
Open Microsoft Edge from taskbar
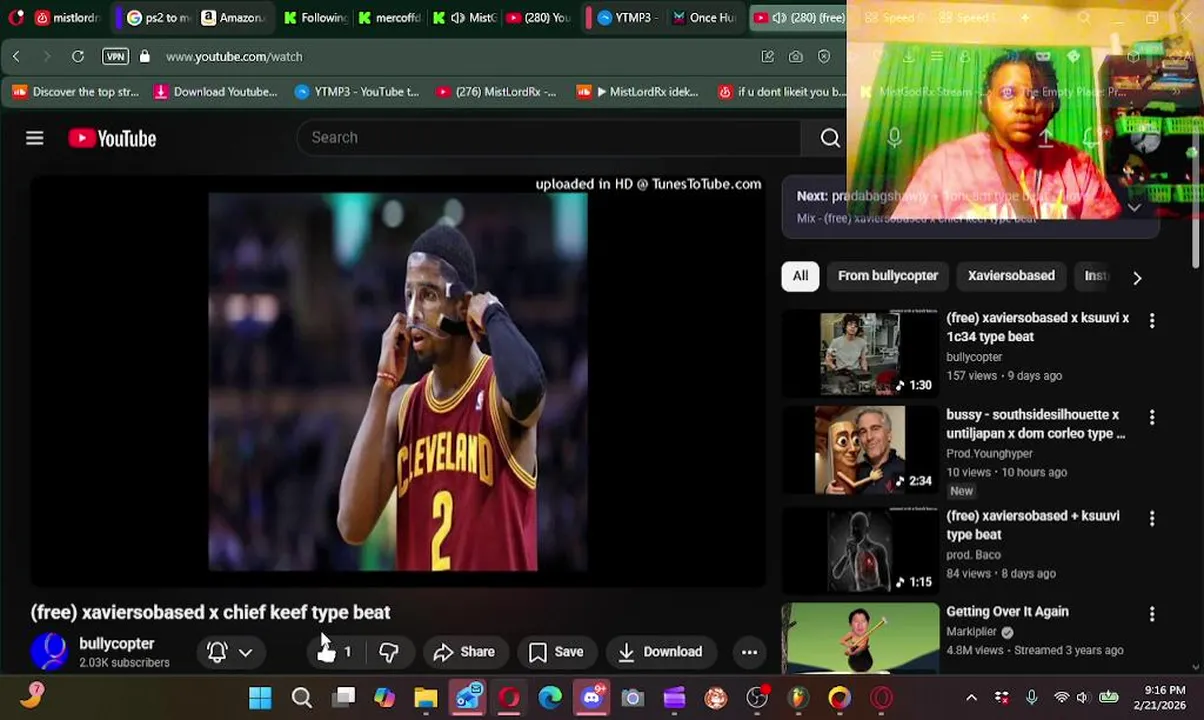pos(550,698)
